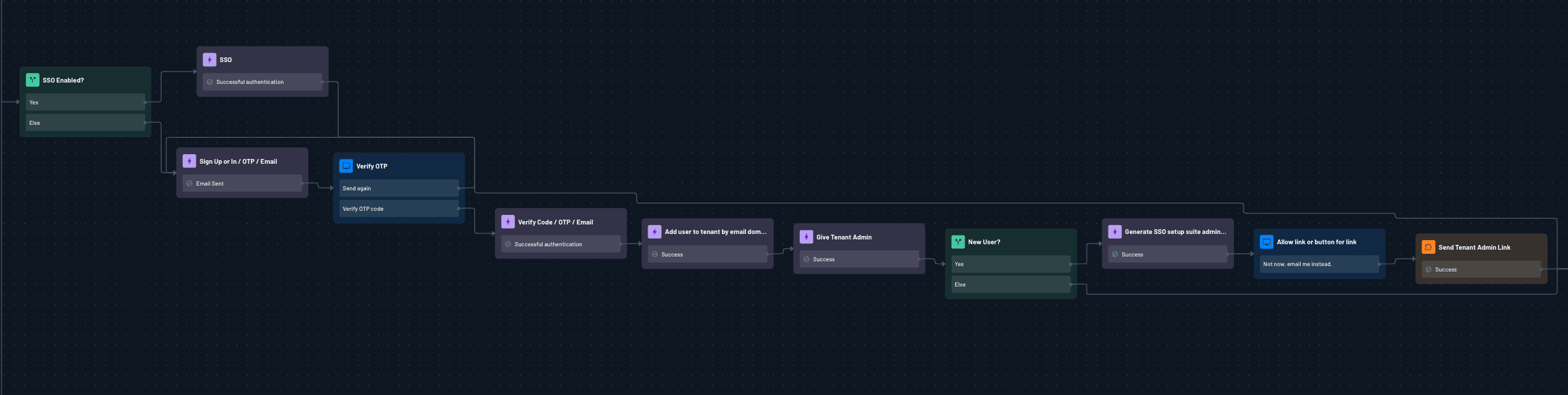This screenshot has width=1568, height=395.
Task: Click Sign Up or In / OTP / Email title
Action: pyautogui.click(x=238, y=162)
